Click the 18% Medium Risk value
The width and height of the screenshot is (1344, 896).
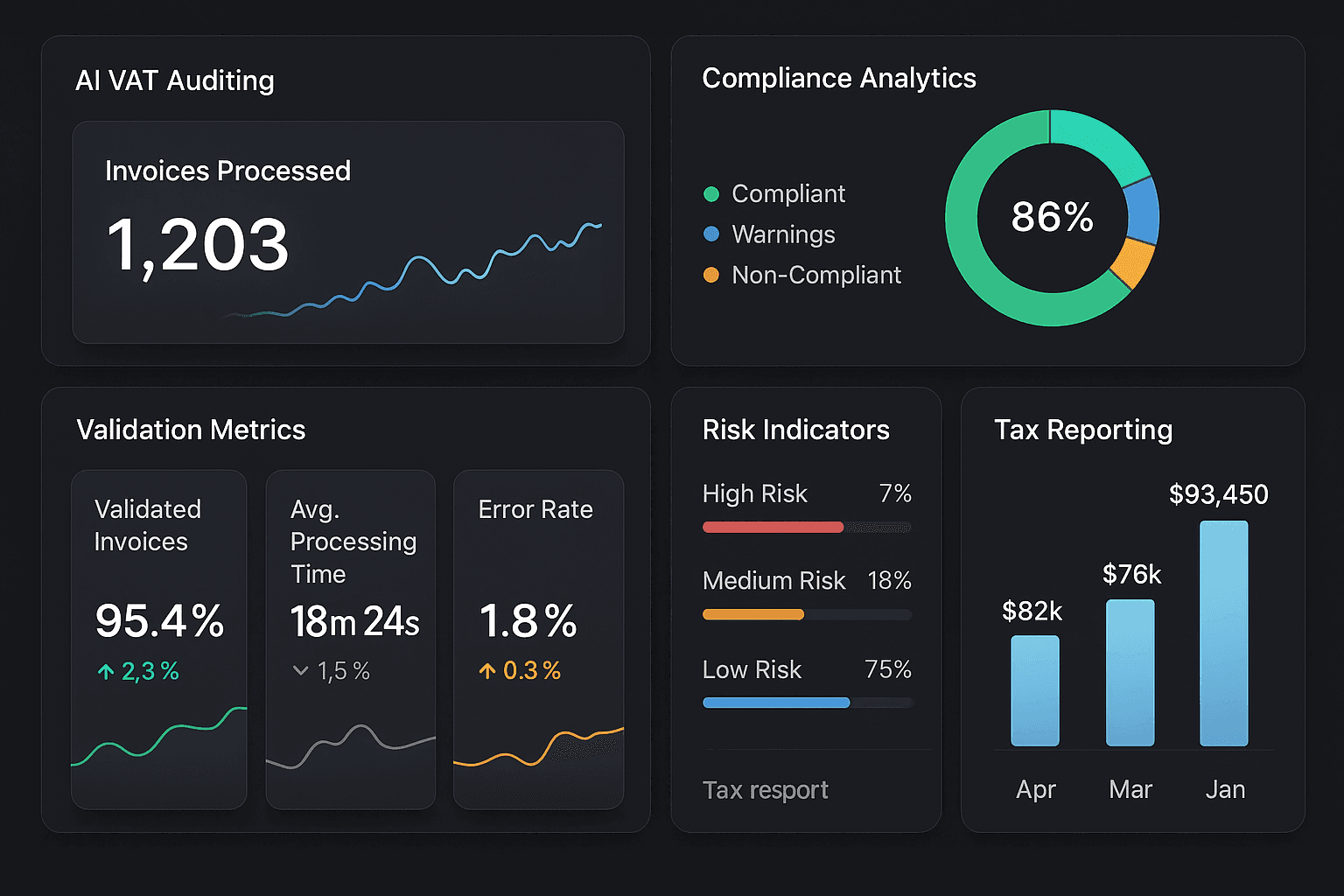tap(889, 581)
